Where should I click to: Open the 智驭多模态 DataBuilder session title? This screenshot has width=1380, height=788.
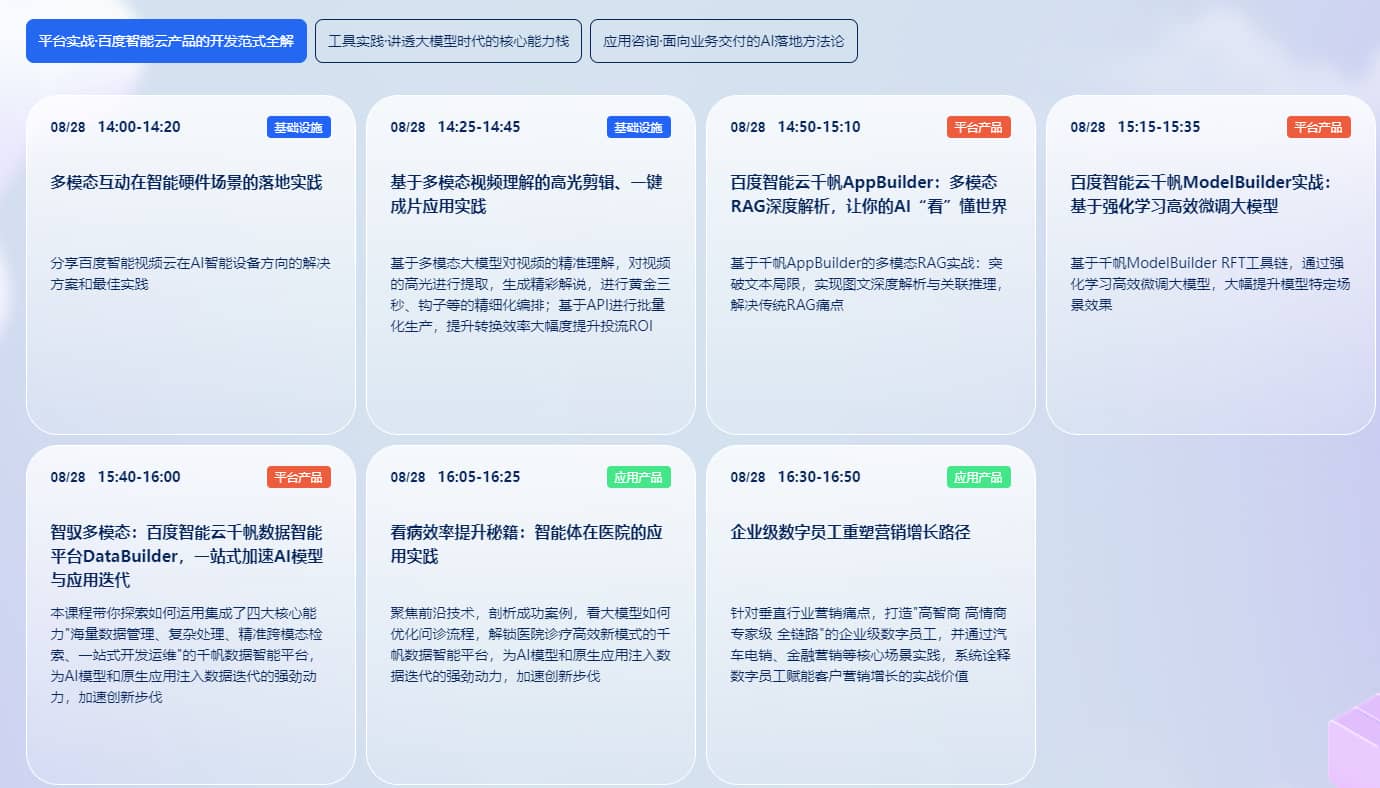pos(186,556)
